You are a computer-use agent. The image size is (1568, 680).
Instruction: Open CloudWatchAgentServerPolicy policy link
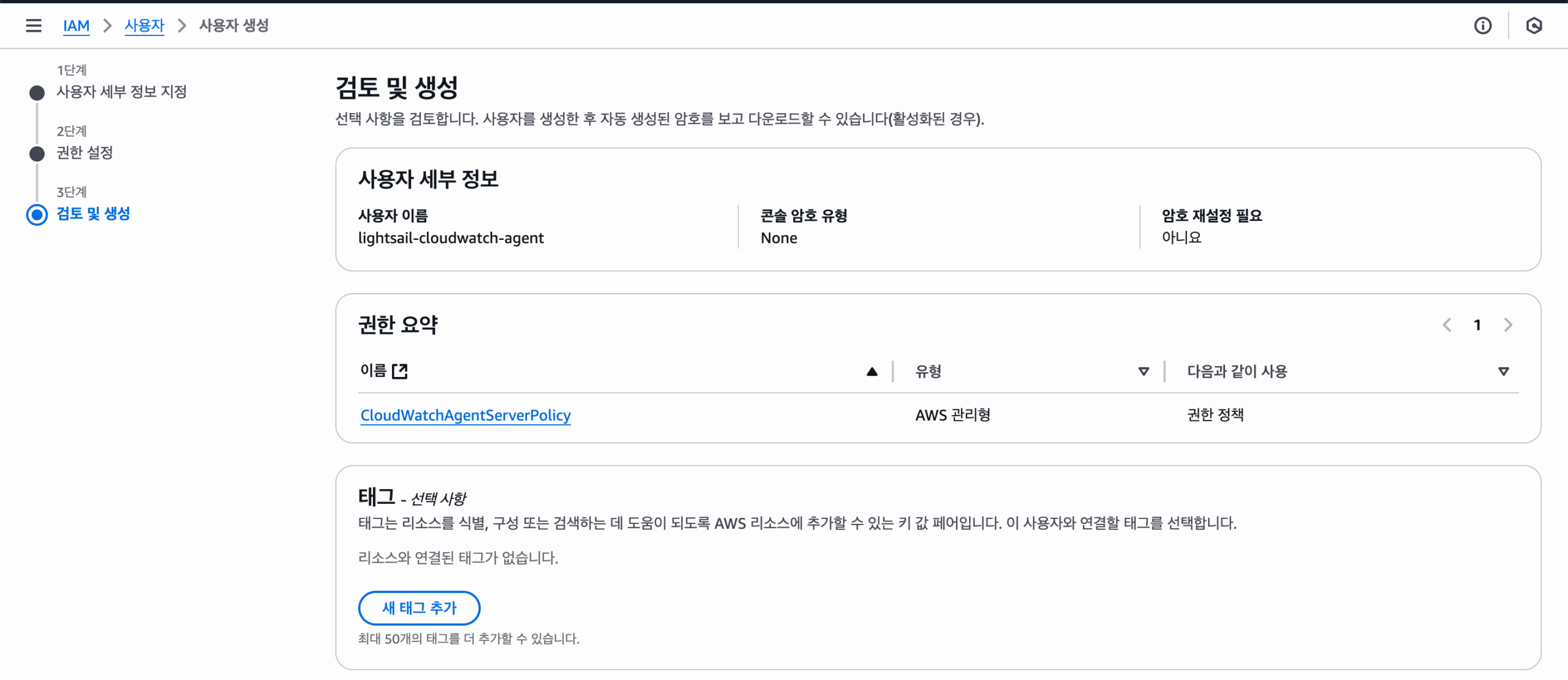(x=466, y=415)
